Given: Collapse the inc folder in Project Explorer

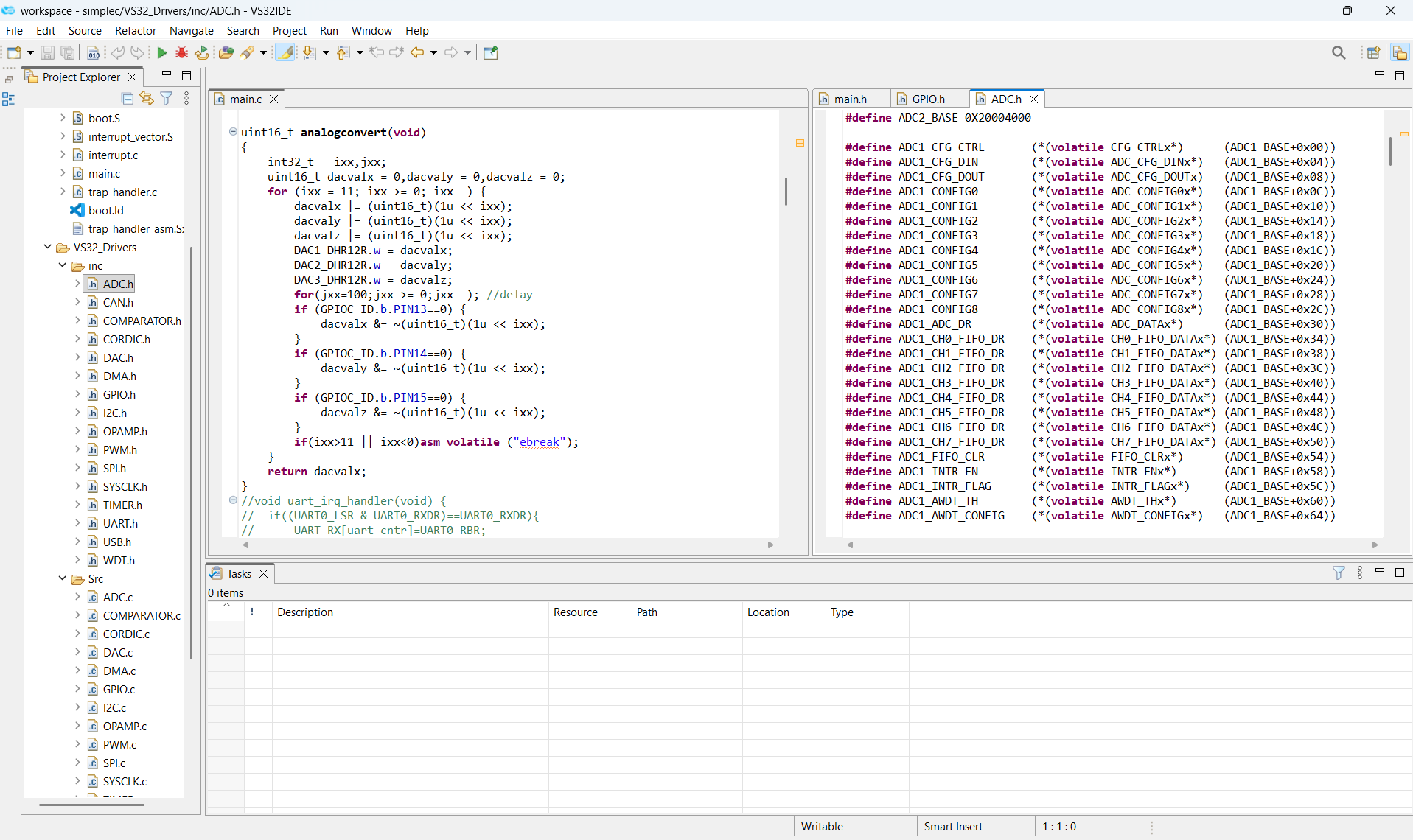Looking at the screenshot, I should pyautogui.click(x=62, y=265).
